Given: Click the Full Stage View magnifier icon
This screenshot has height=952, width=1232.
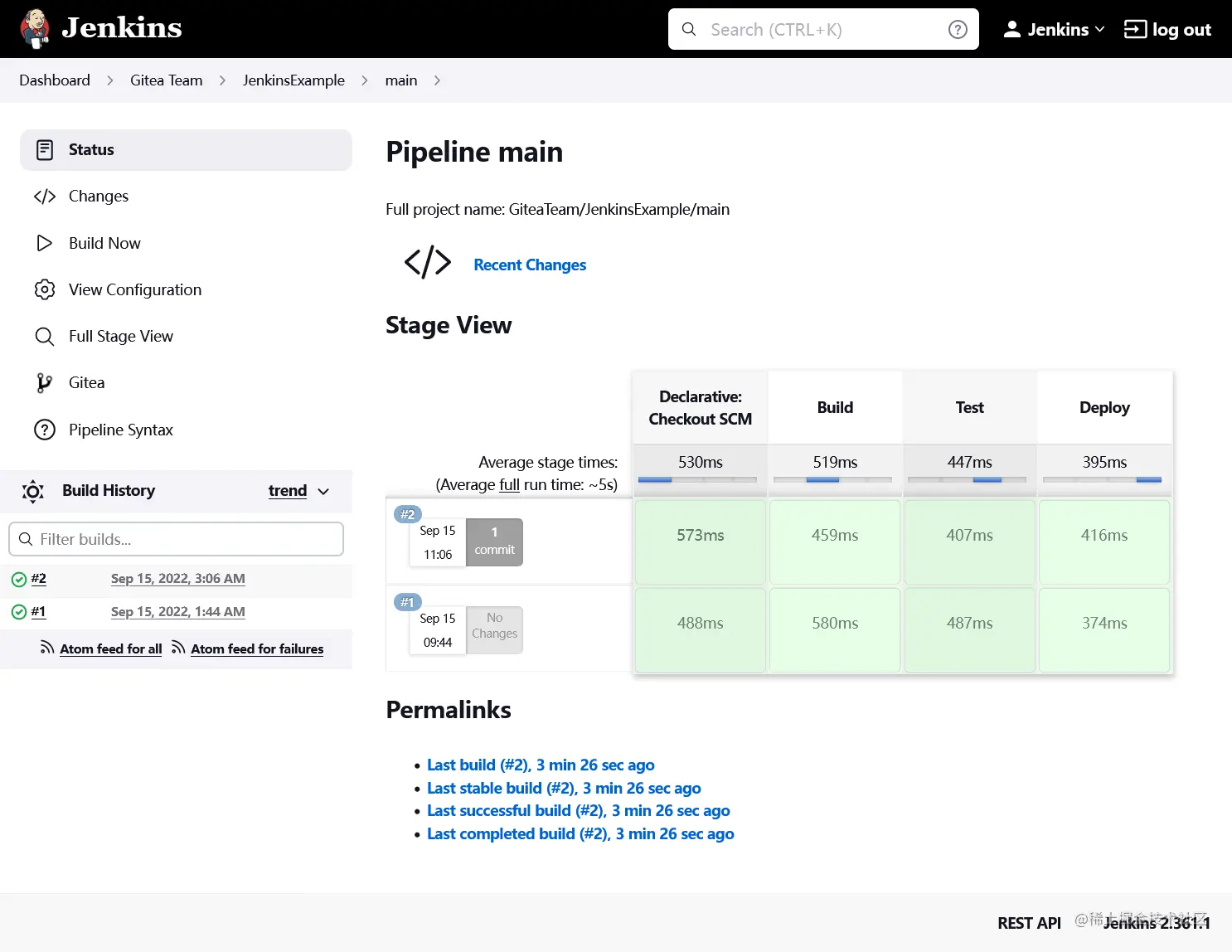Looking at the screenshot, I should click(x=45, y=336).
